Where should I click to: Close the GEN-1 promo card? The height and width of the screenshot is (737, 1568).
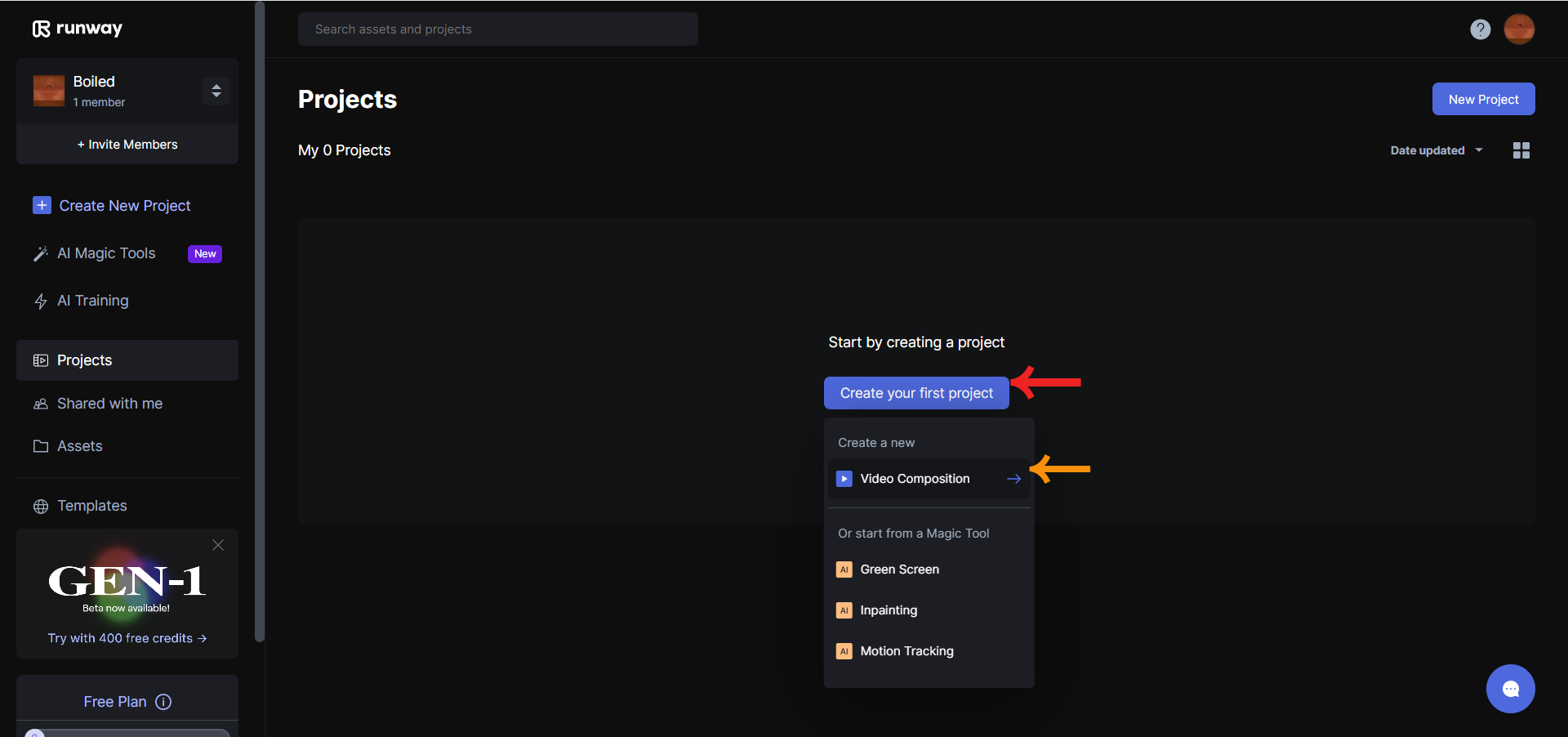tap(218, 545)
